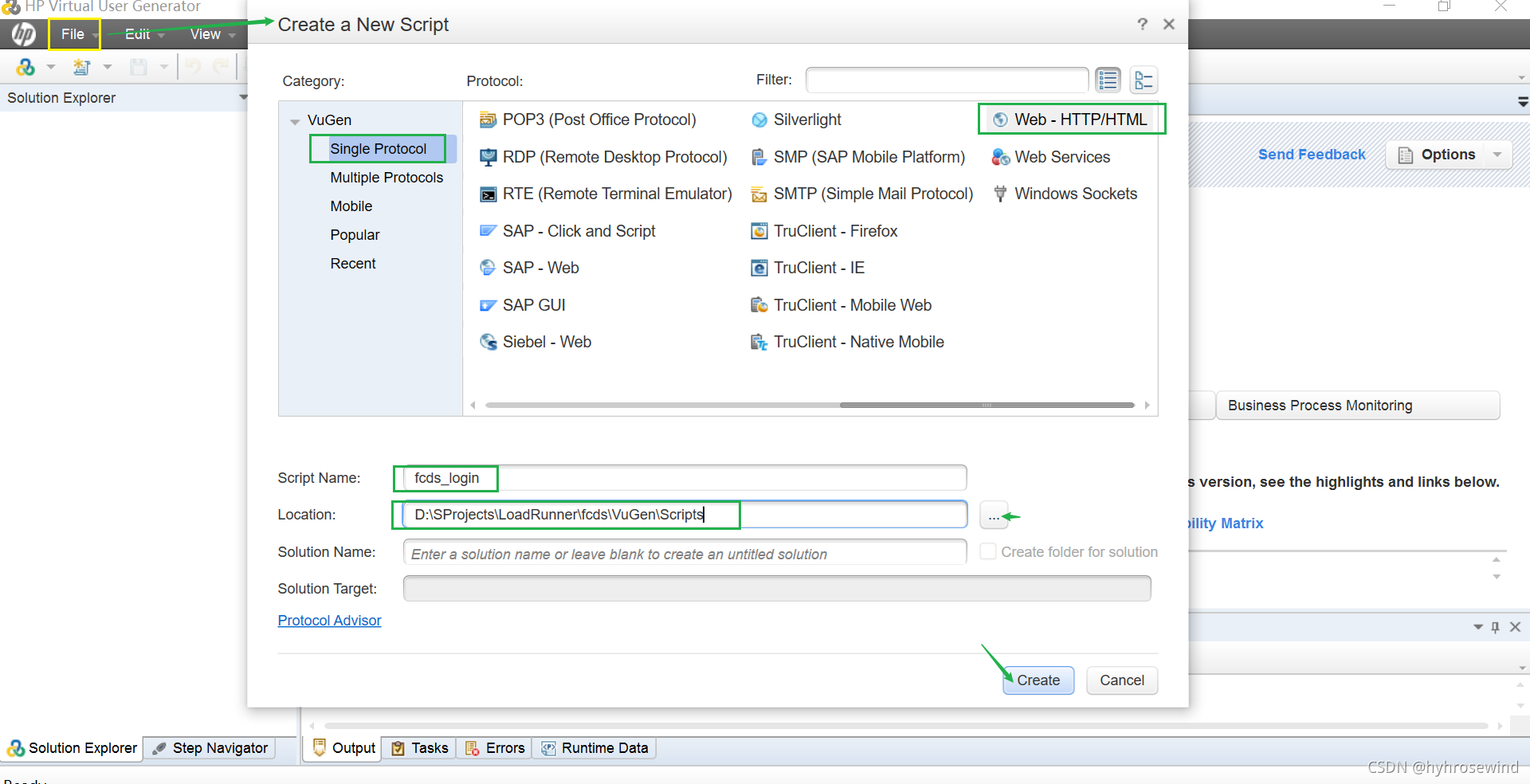
Task: Click Business Process Monitoring tab
Action: tap(1358, 406)
